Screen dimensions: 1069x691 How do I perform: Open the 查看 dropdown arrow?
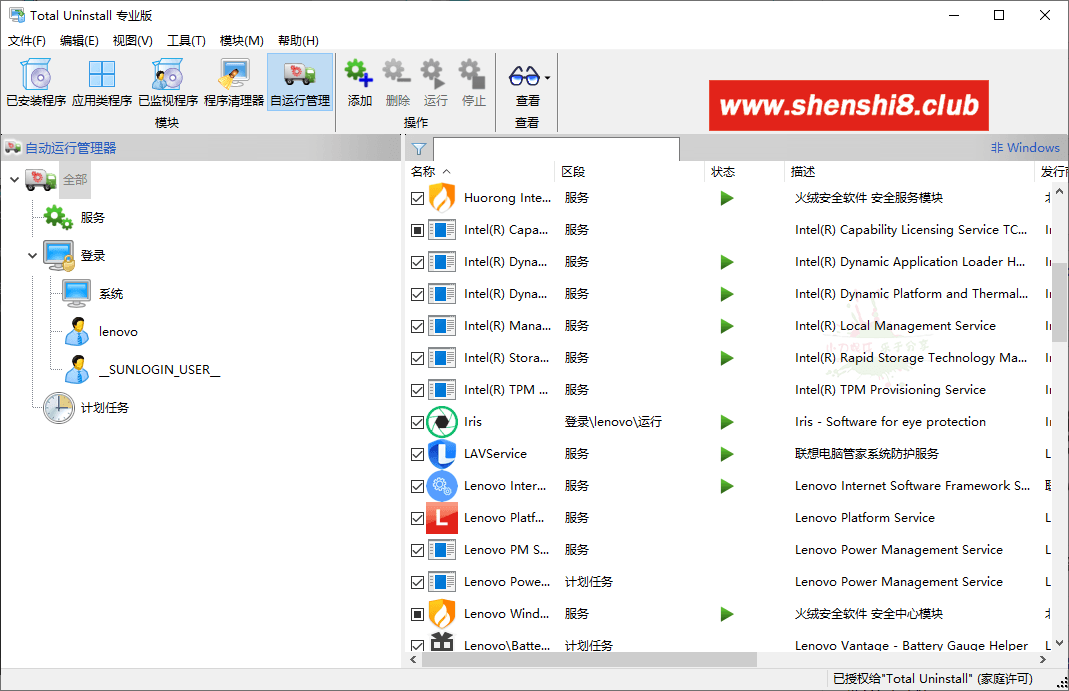(x=547, y=78)
